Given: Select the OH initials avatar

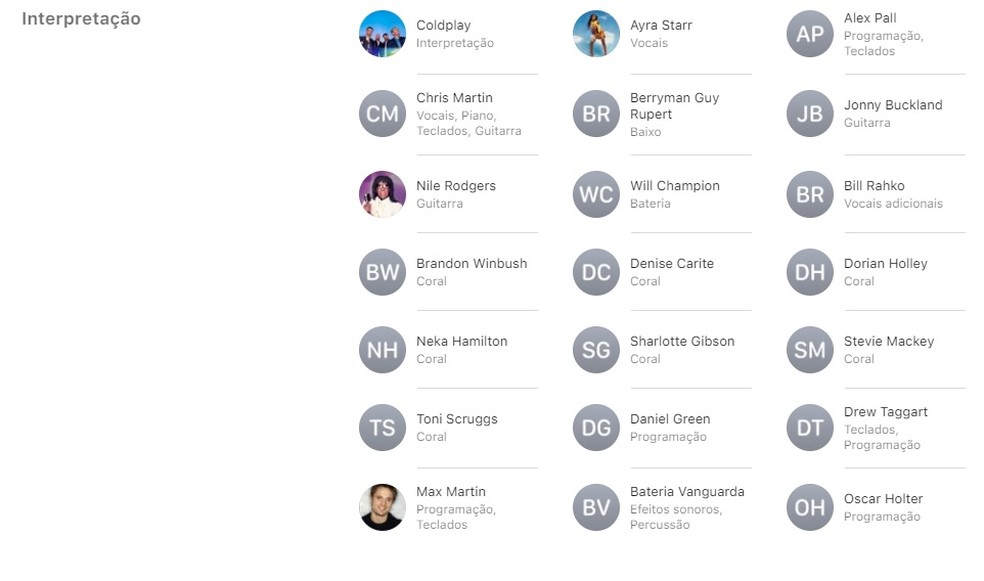Looking at the screenshot, I should point(810,507).
